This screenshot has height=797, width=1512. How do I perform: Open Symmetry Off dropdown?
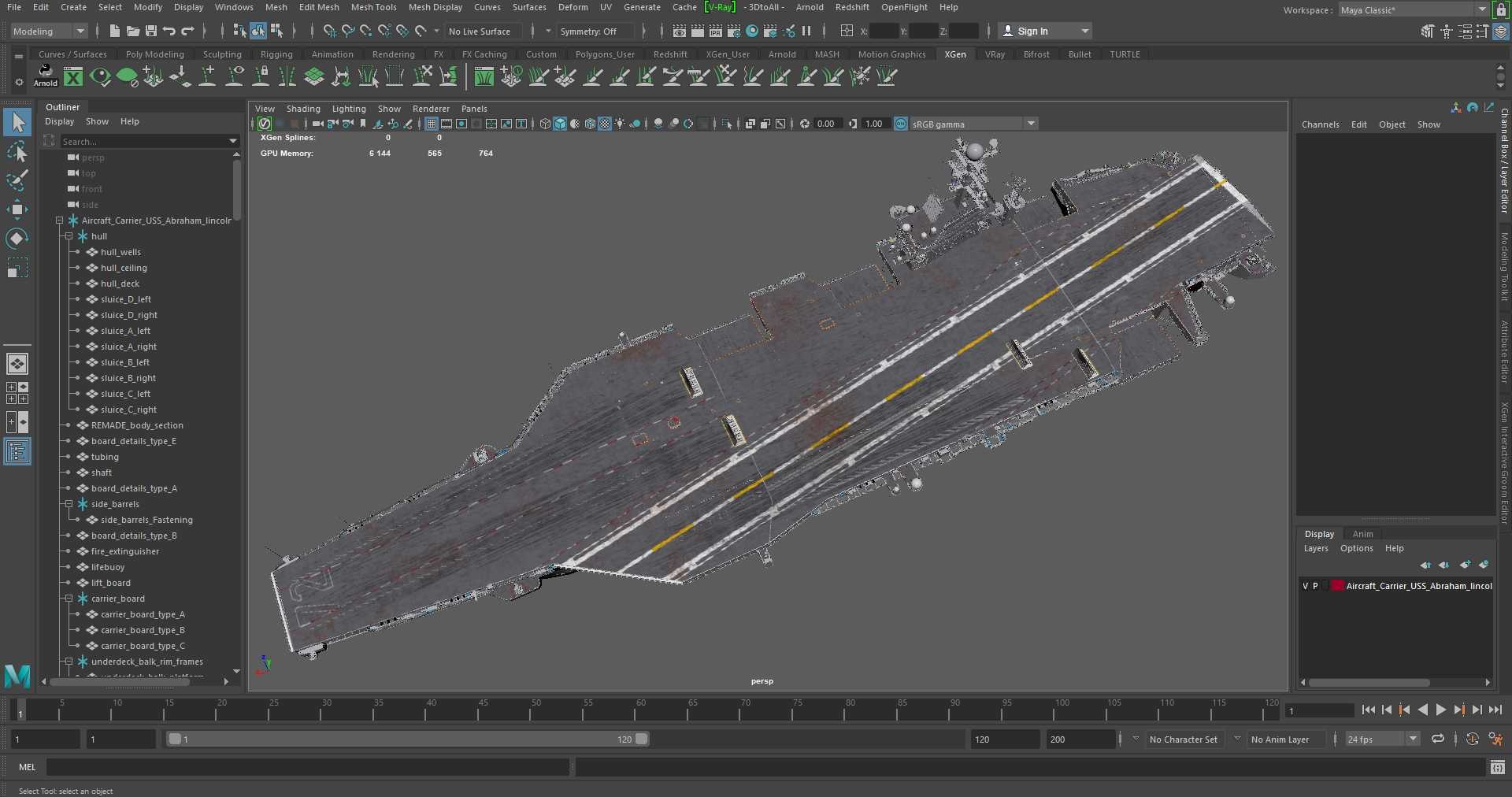click(x=595, y=32)
